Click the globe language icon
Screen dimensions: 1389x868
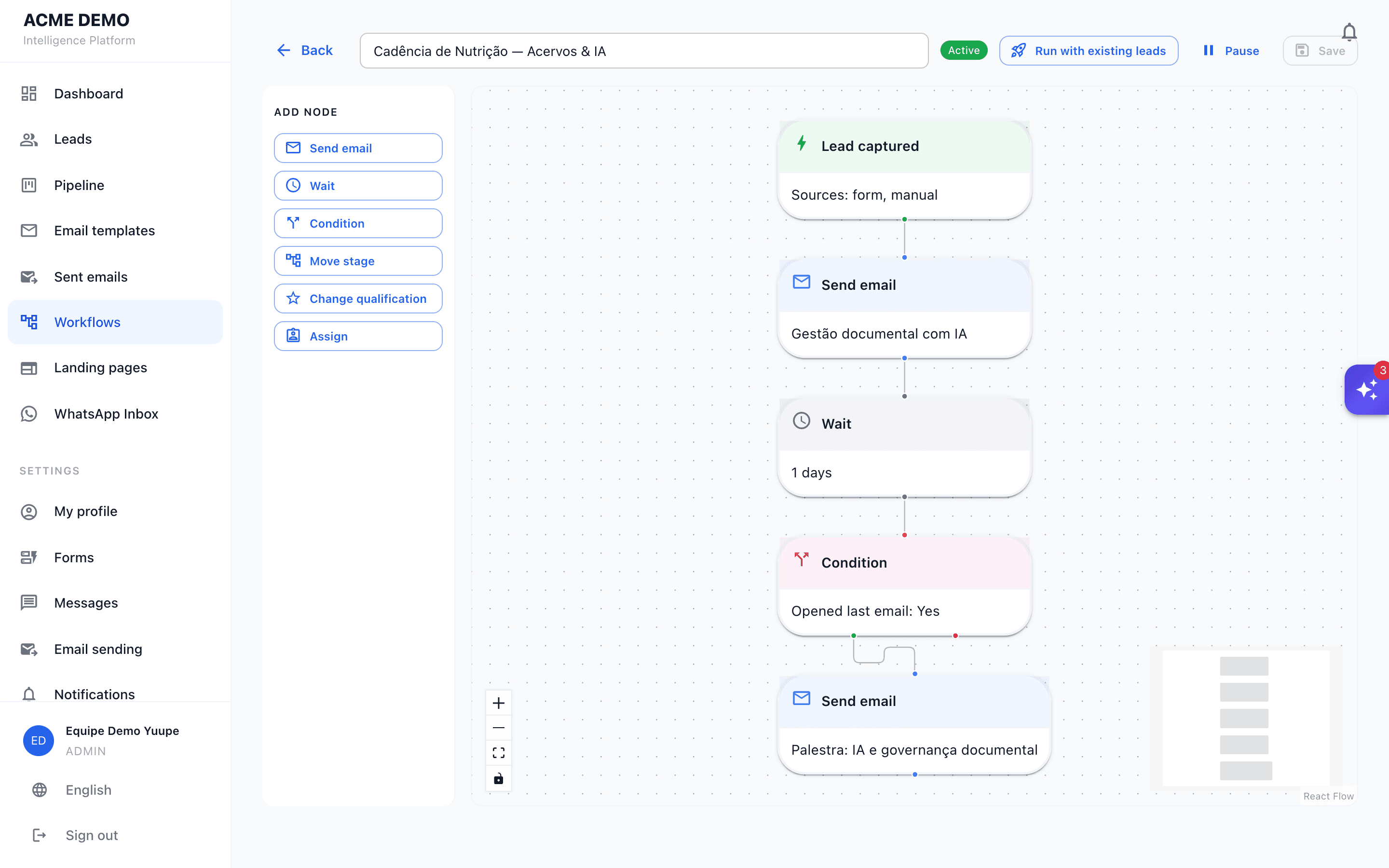(40, 790)
